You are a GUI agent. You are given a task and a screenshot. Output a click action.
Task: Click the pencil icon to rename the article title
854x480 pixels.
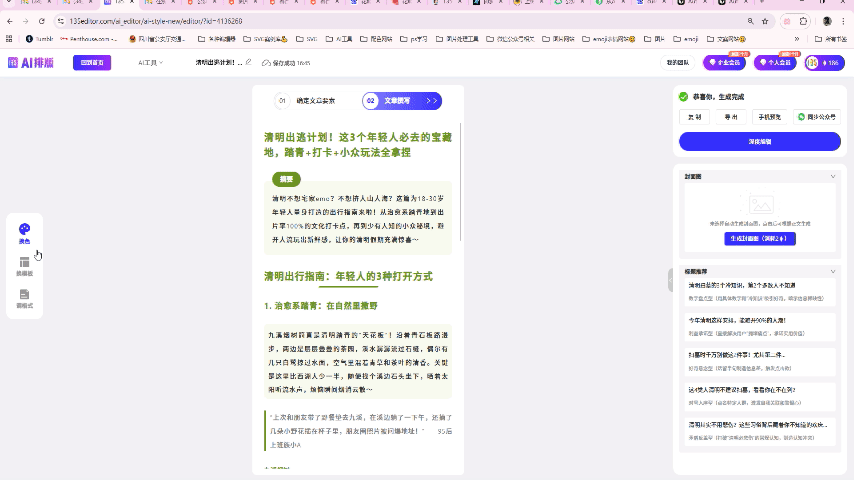pos(248,62)
